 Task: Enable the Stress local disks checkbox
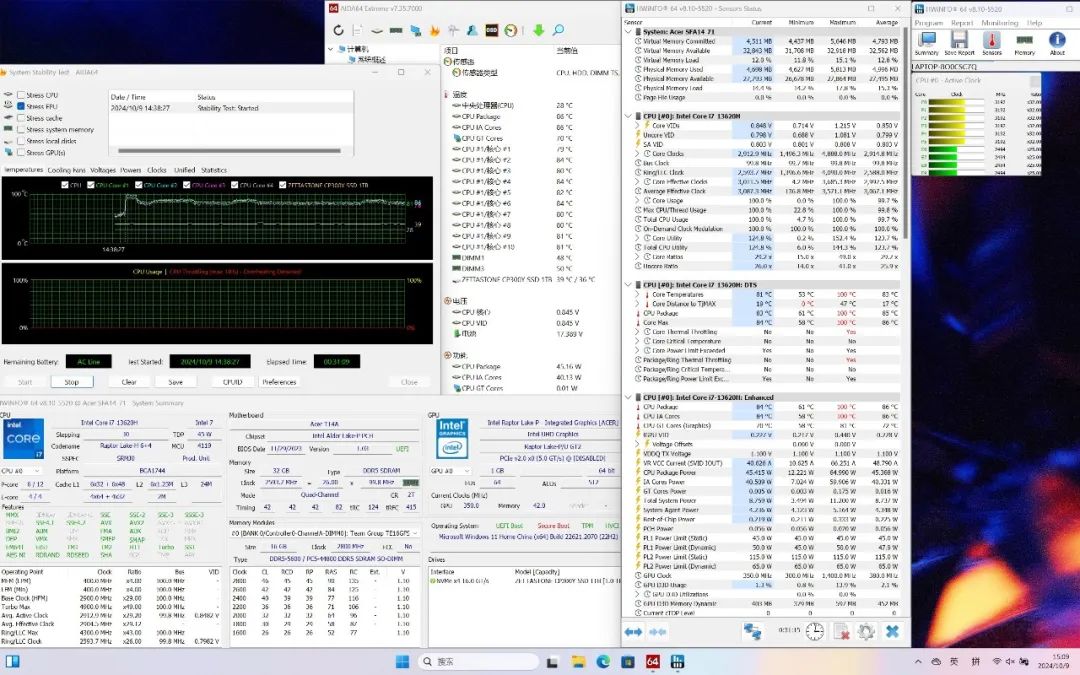click(21, 141)
